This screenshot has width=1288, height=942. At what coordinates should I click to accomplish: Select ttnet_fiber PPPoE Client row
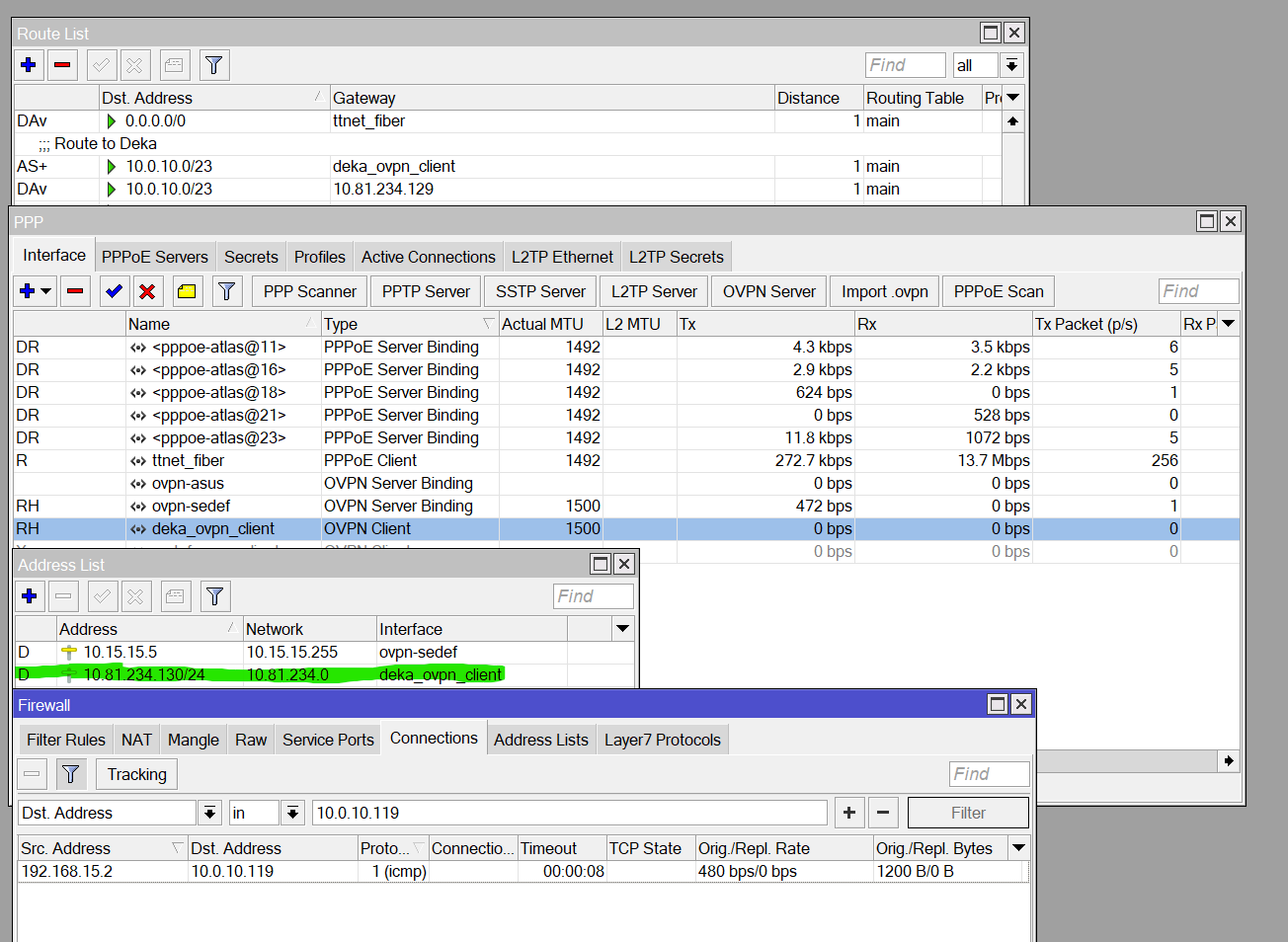coord(626,460)
